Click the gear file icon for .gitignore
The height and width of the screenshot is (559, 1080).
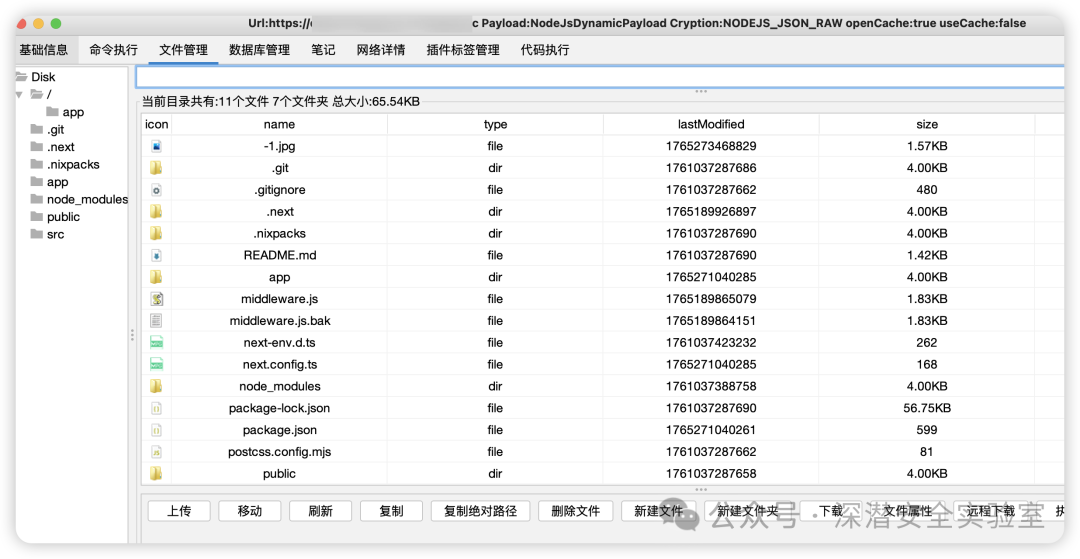(156, 190)
